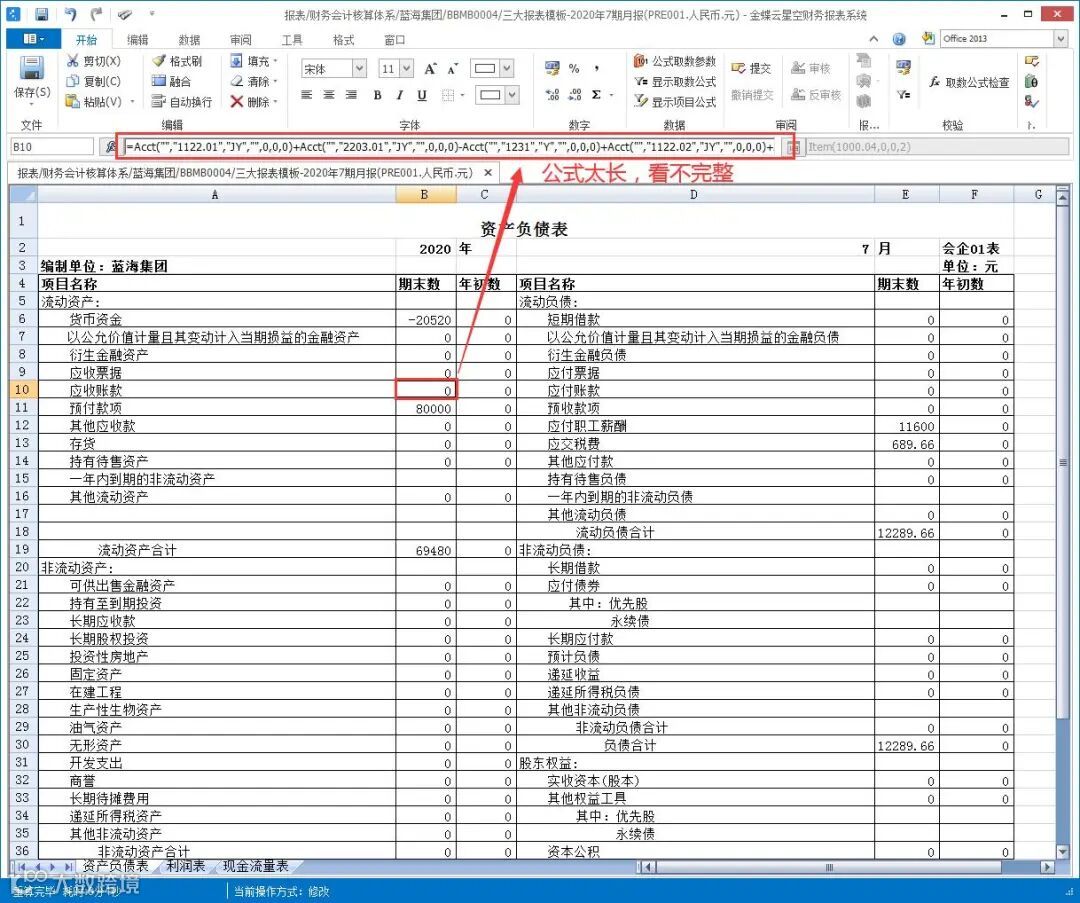Viewport: 1080px width, 903px height.
Task: Click the large Save (保存) icon
Action: click(x=32, y=69)
